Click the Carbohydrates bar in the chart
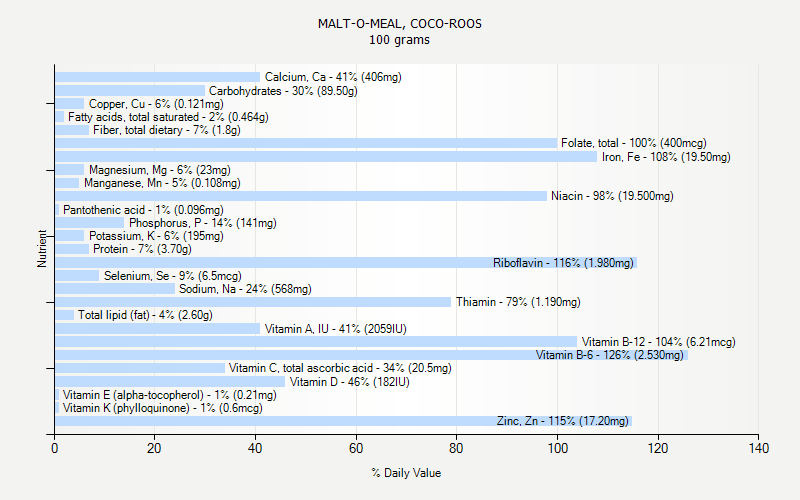The image size is (800, 500). (130, 91)
